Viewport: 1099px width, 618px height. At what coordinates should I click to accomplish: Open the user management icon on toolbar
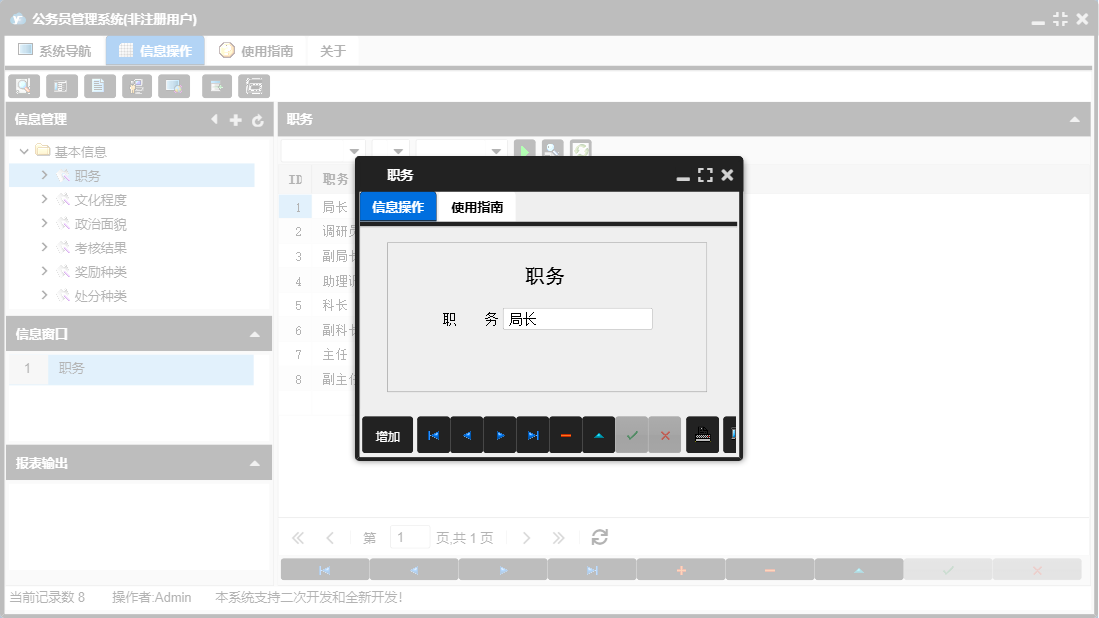[x=137, y=86]
